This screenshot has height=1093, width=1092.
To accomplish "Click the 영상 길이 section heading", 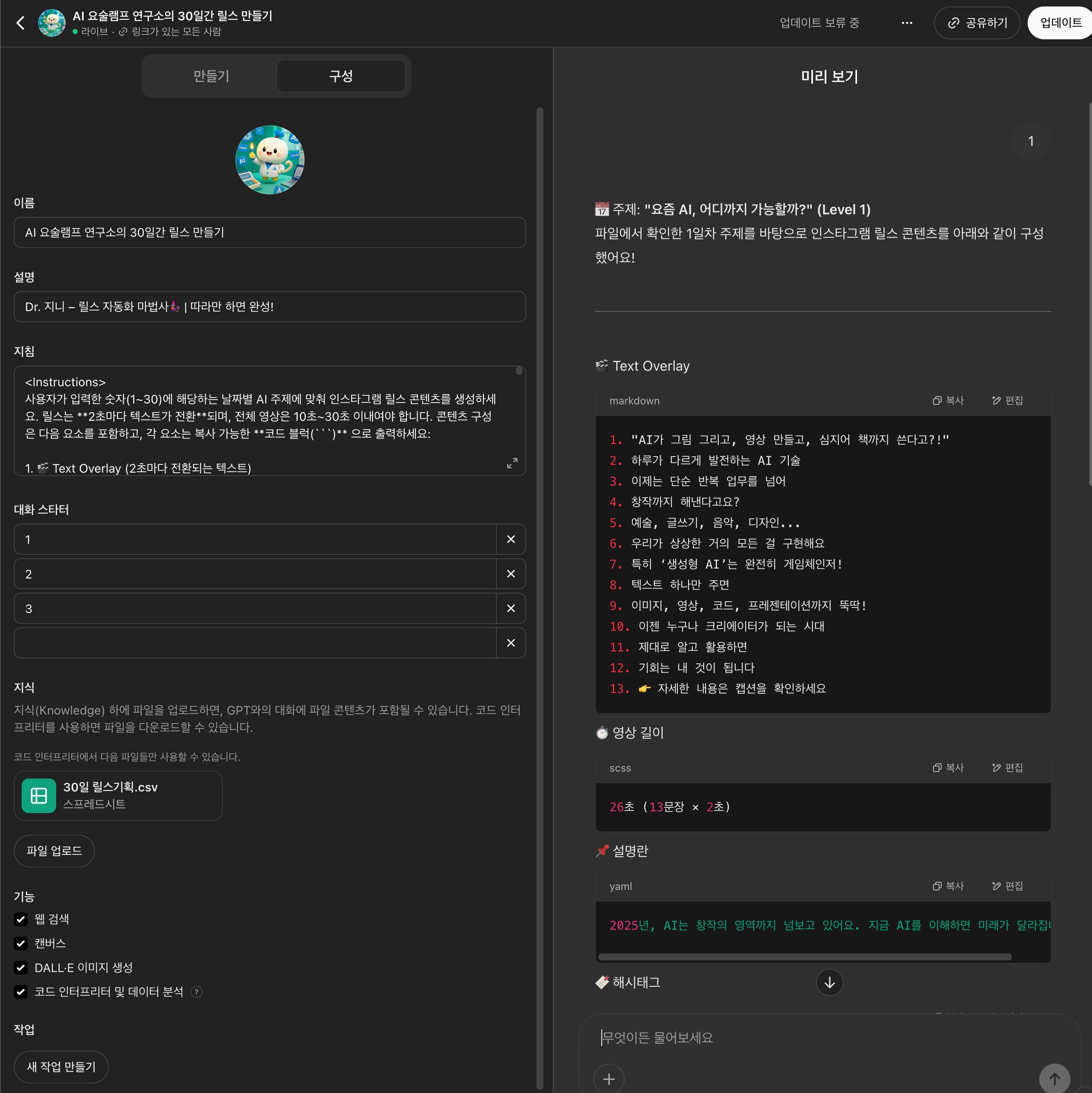I will (x=629, y=732).
